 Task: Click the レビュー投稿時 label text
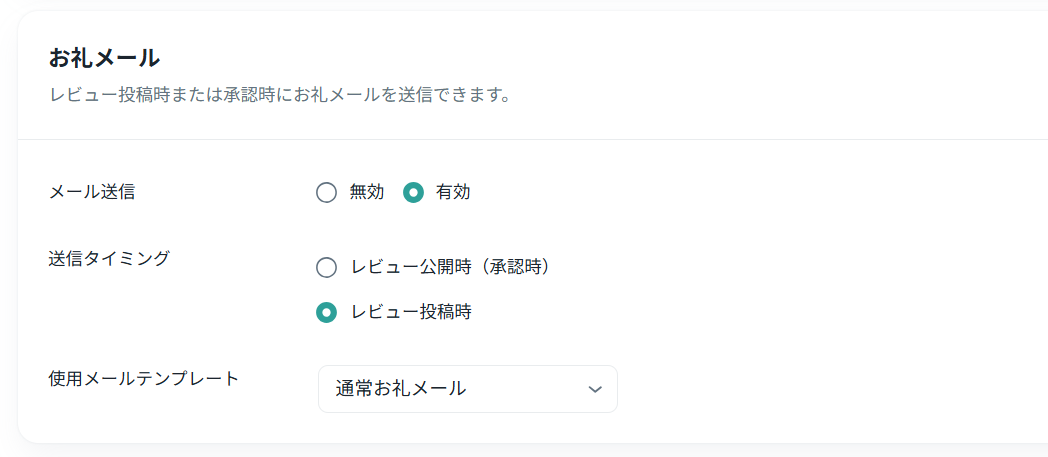411,312
